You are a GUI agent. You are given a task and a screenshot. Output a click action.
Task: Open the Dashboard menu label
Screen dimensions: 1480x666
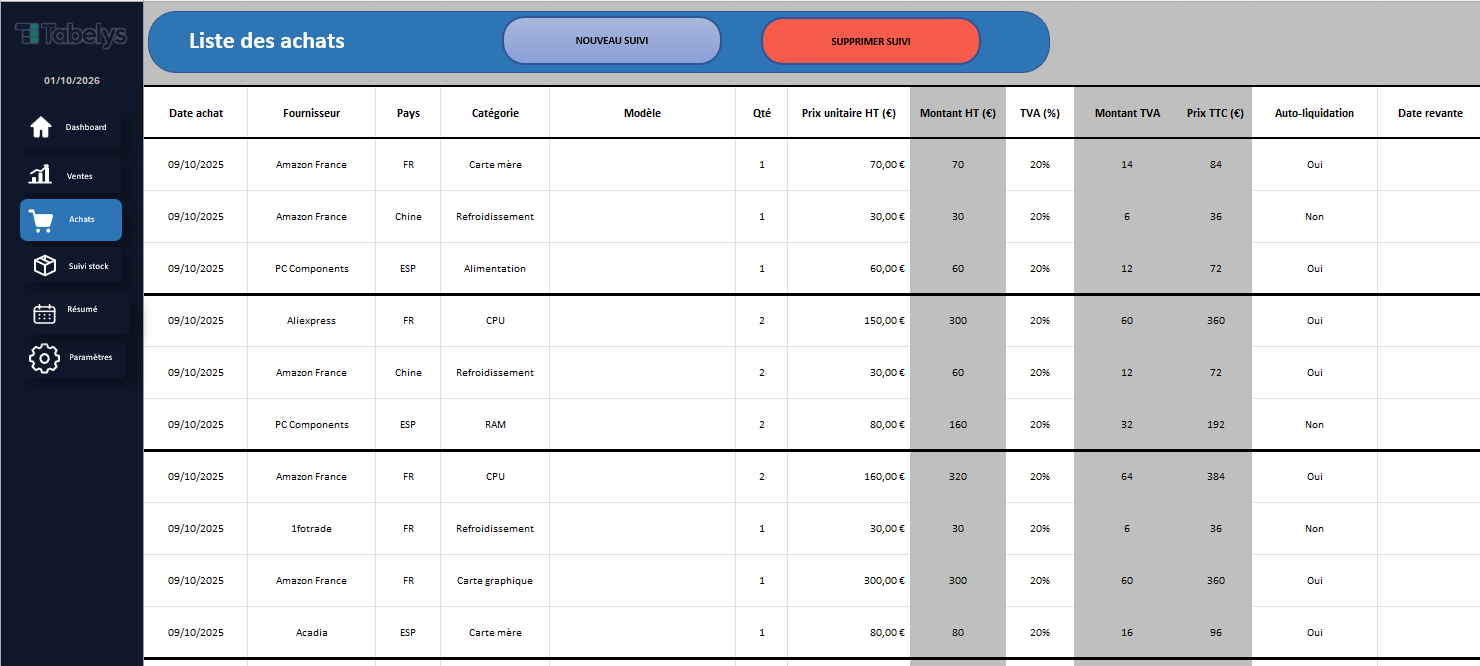[86, 128]
